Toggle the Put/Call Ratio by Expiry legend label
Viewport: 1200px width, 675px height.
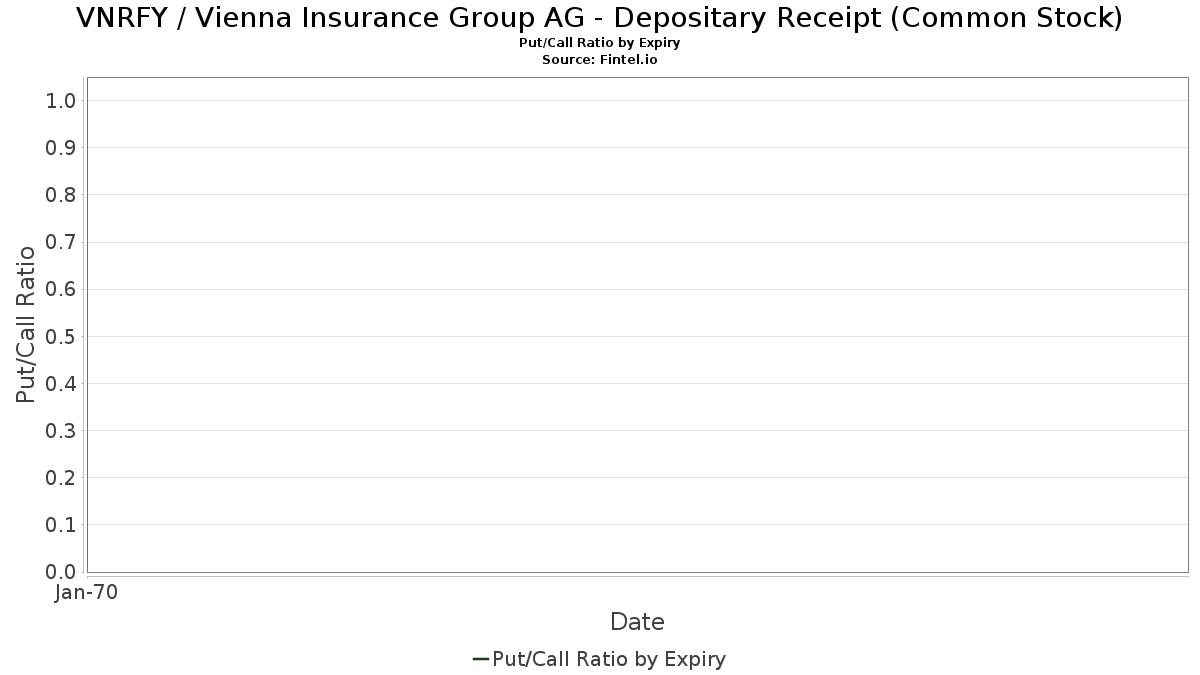[x=609, y=659]
